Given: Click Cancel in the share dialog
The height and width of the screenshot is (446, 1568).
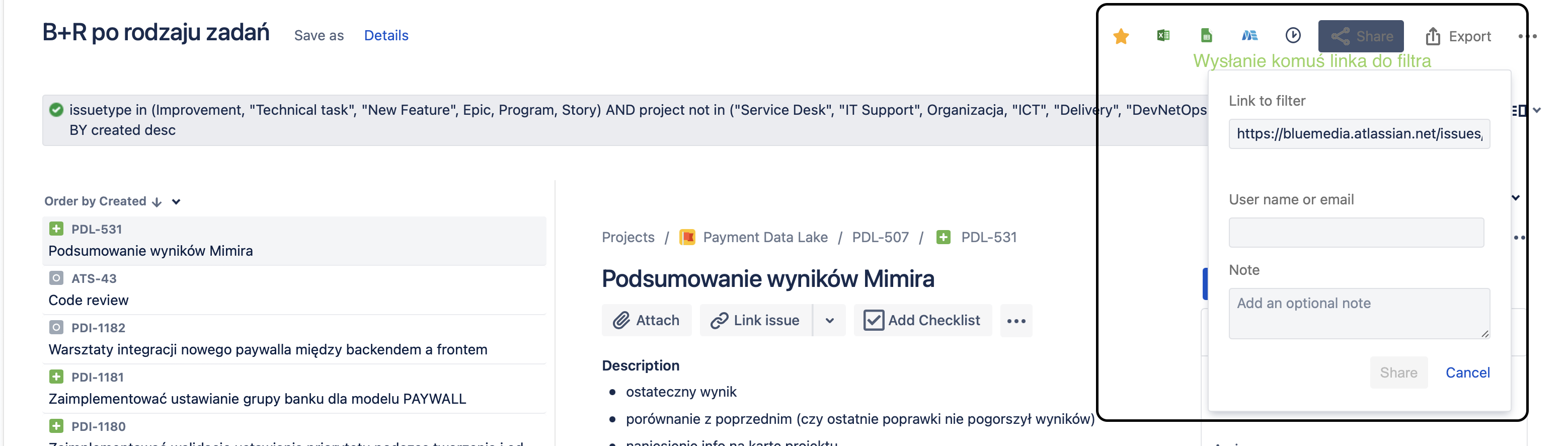Looking at the screenshot, I should coord(1467,373).
